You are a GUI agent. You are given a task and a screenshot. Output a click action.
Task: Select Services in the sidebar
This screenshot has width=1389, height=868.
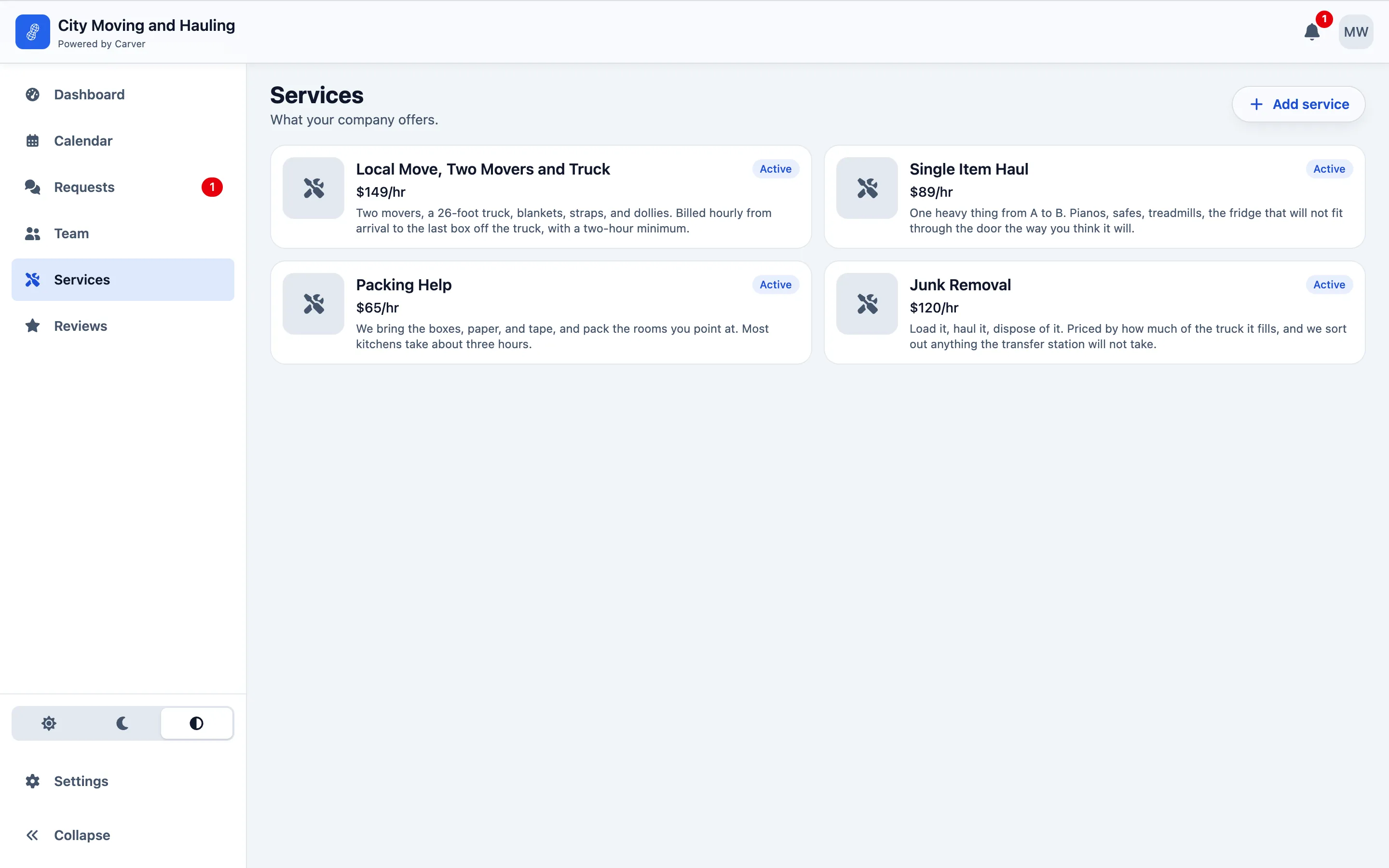(x=123, y=280)
